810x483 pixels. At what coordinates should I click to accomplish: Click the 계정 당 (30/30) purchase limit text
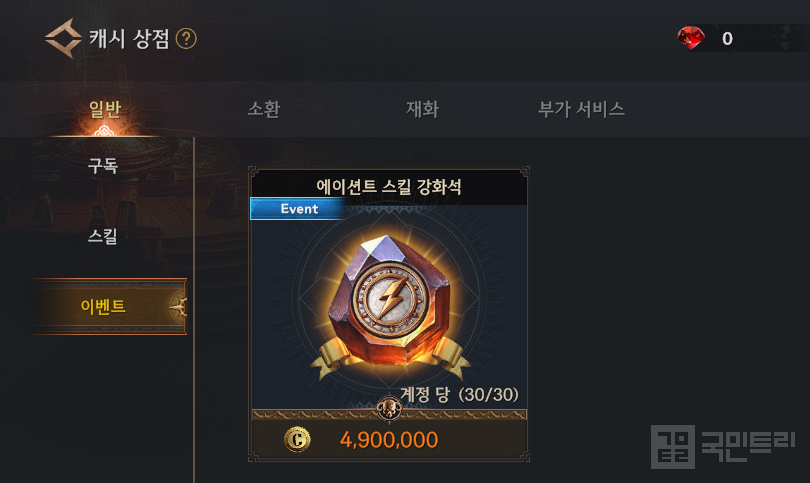[459, 395]
